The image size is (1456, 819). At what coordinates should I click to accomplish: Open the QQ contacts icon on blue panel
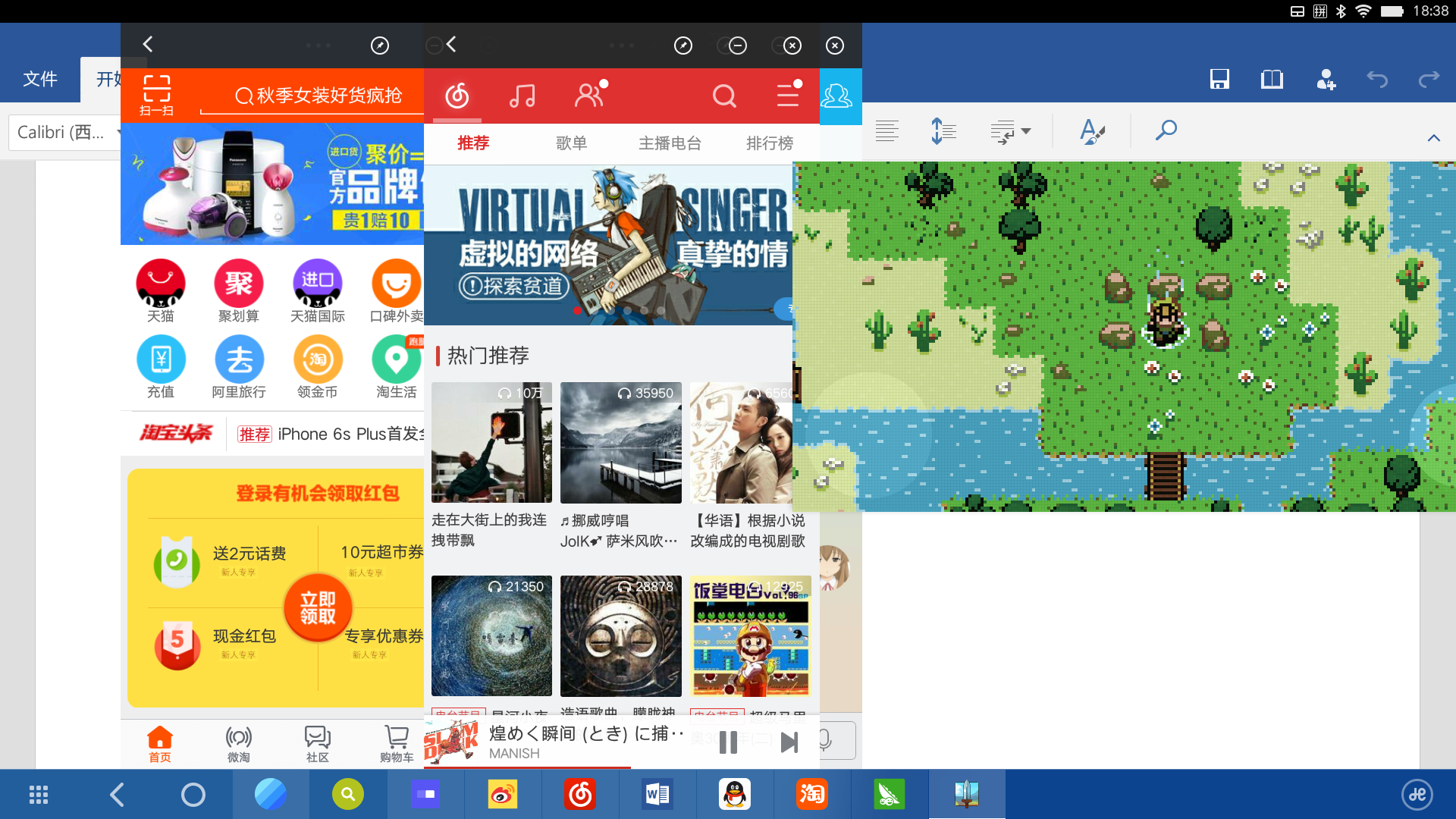click(837, 96)
